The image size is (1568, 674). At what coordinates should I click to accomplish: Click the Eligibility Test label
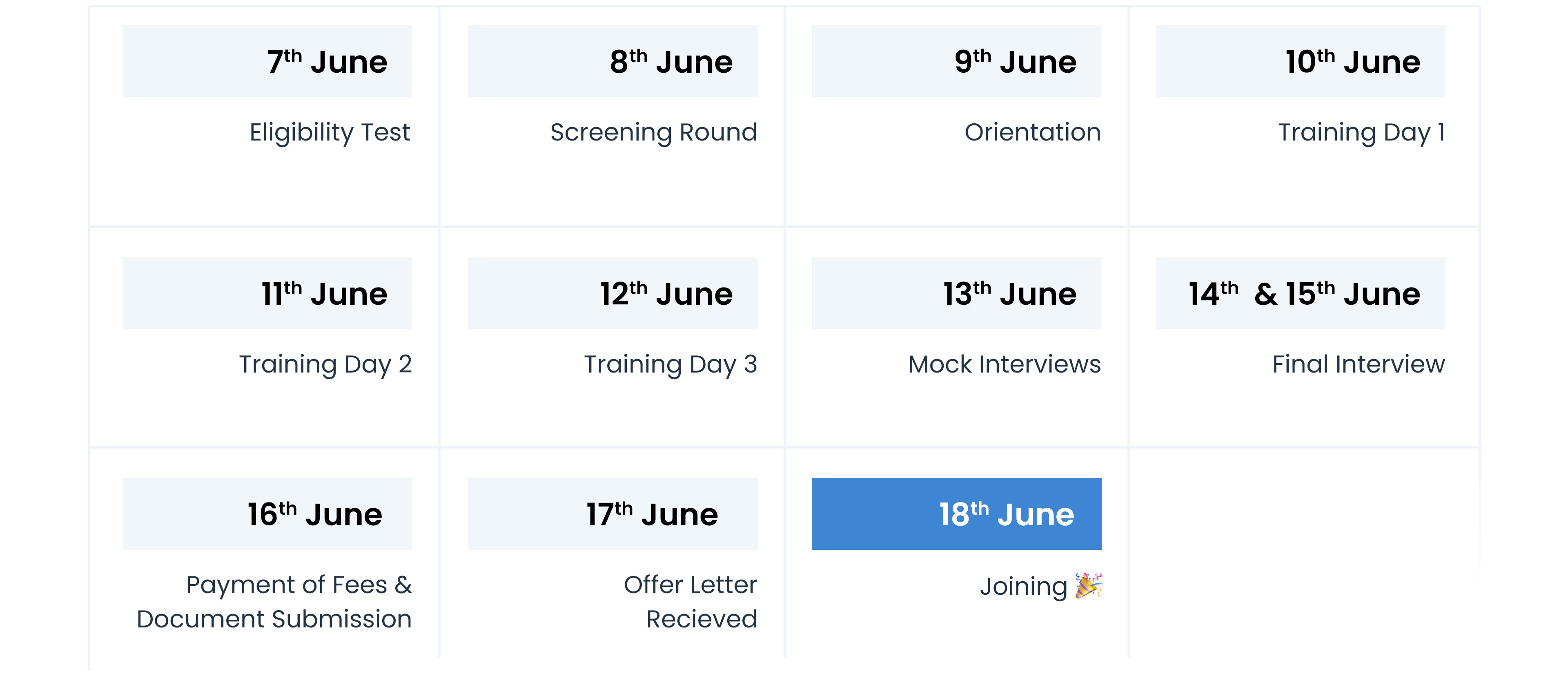coord(330,133)
